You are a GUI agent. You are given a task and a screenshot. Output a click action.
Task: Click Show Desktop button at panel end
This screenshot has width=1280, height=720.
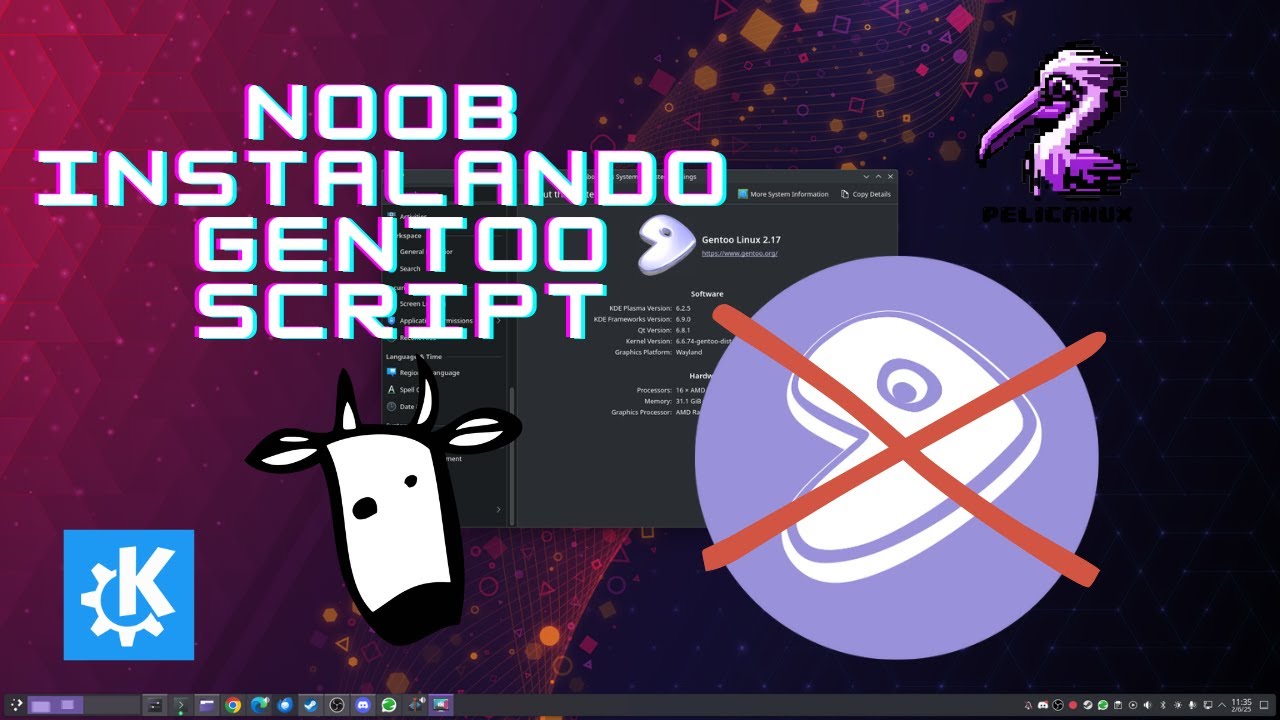pos(1264,705)
